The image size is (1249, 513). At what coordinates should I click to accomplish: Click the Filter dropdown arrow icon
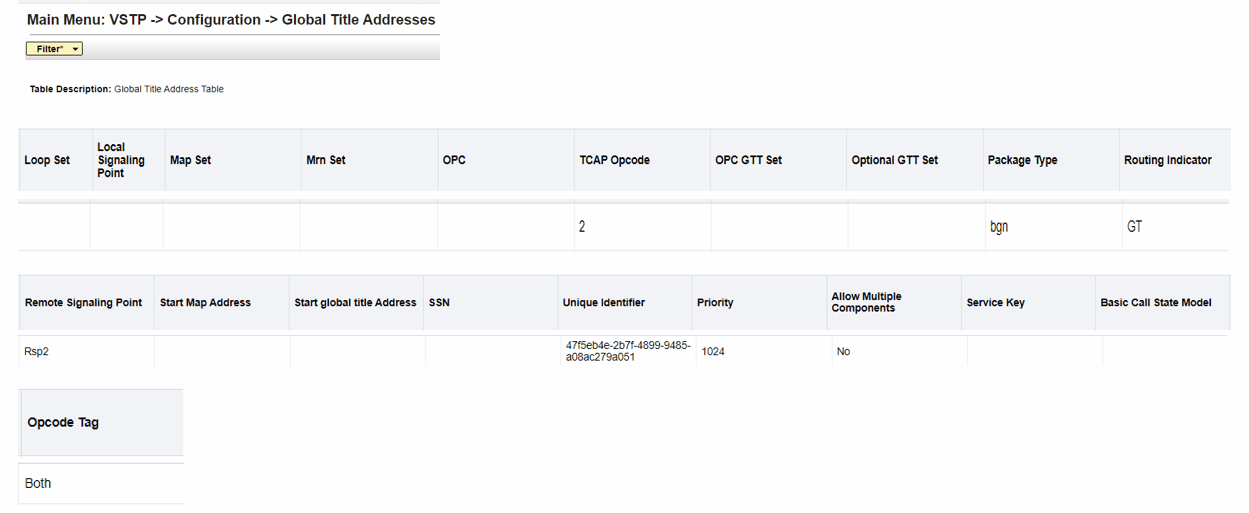pyautogui.click(x=76, y=49)
